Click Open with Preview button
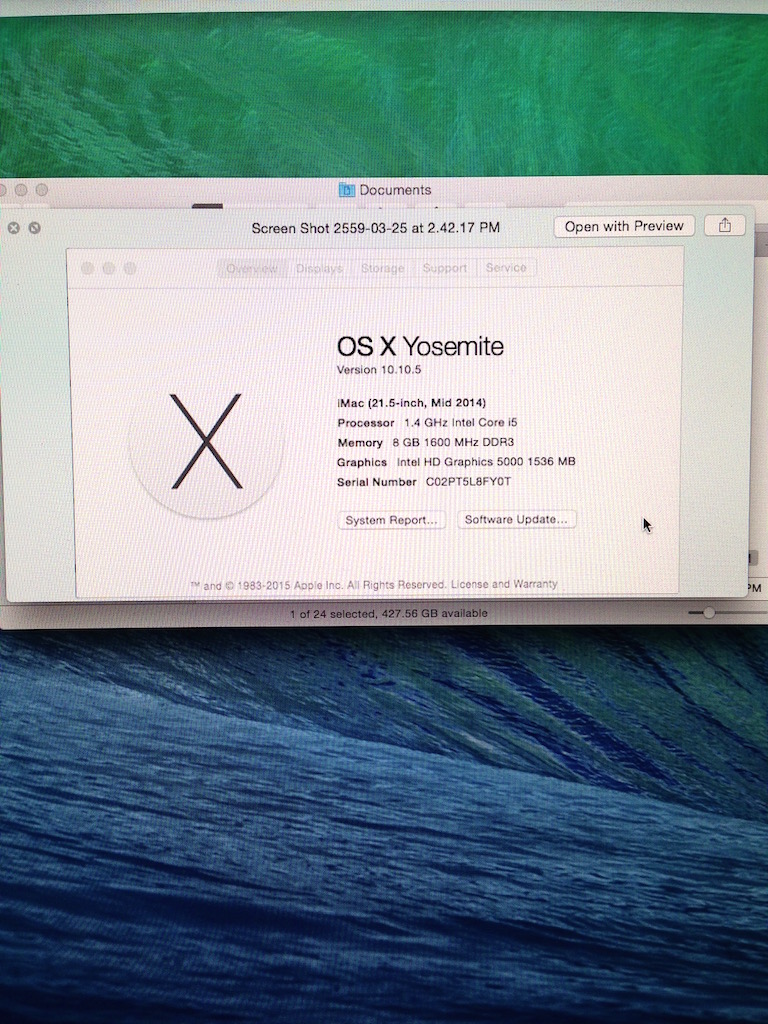 pos(624,226)
